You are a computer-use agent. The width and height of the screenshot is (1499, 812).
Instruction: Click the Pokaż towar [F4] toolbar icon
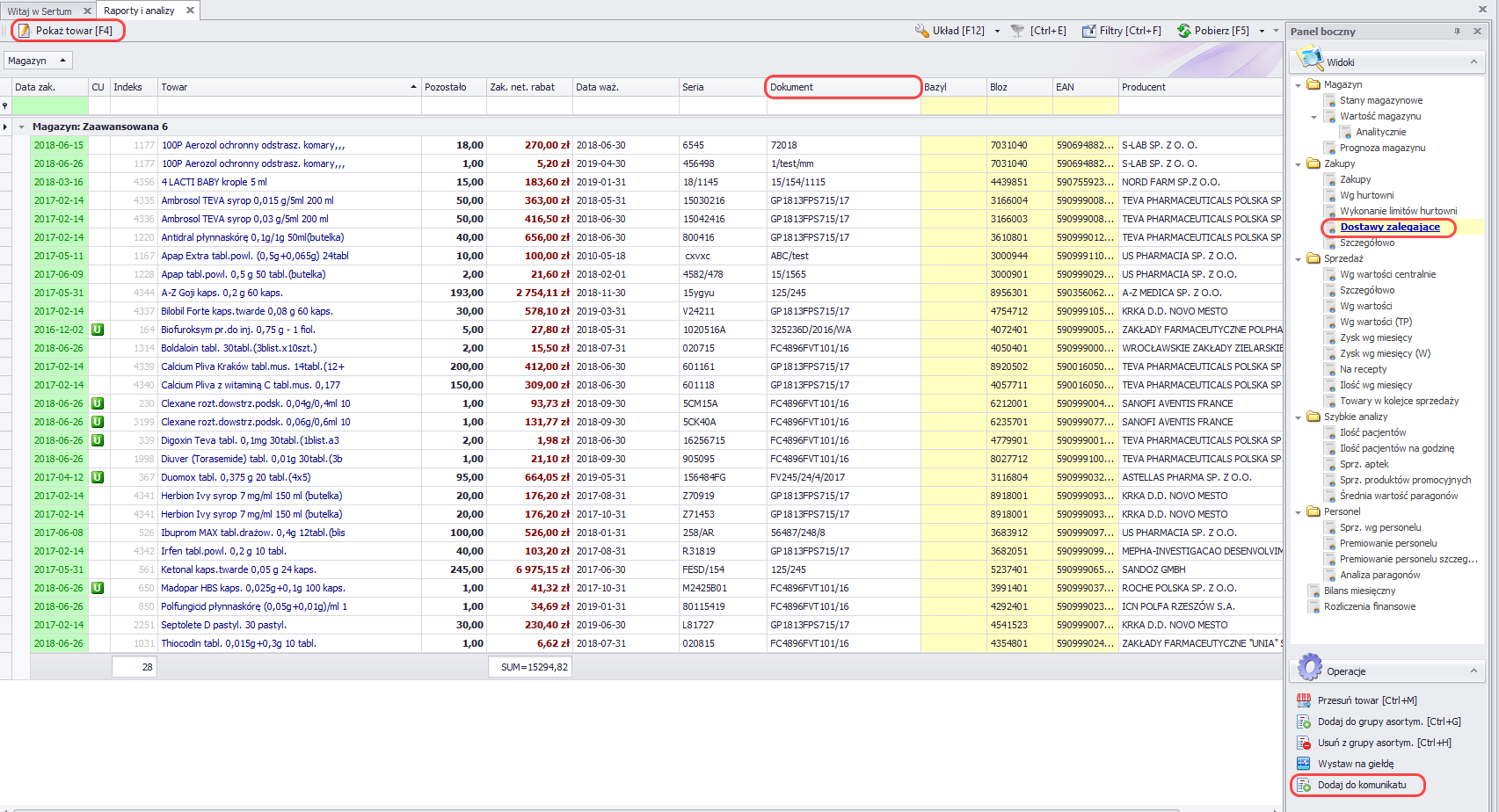pos(25,31)
